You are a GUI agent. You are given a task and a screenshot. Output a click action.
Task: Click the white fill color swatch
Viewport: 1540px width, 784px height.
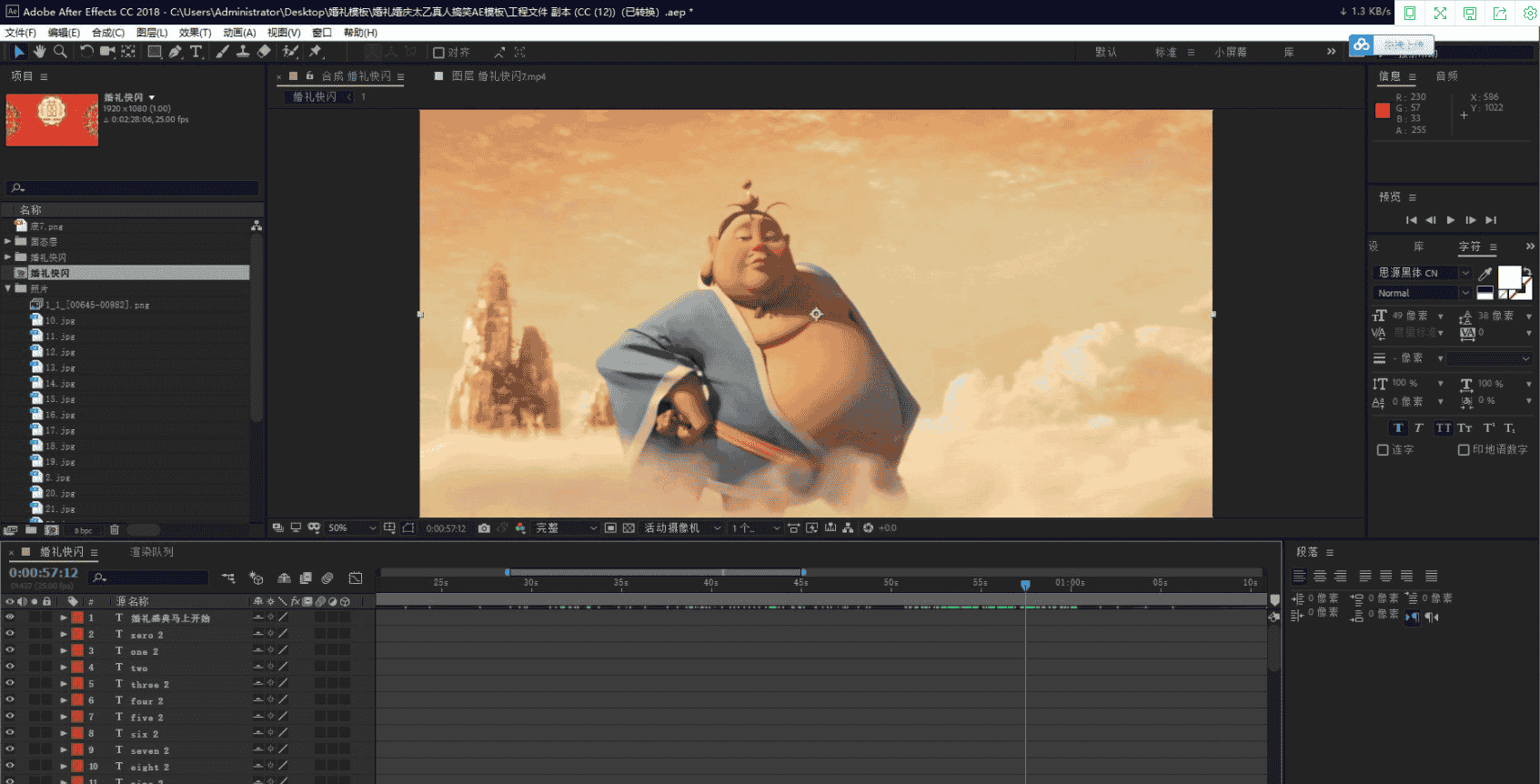1509,277
